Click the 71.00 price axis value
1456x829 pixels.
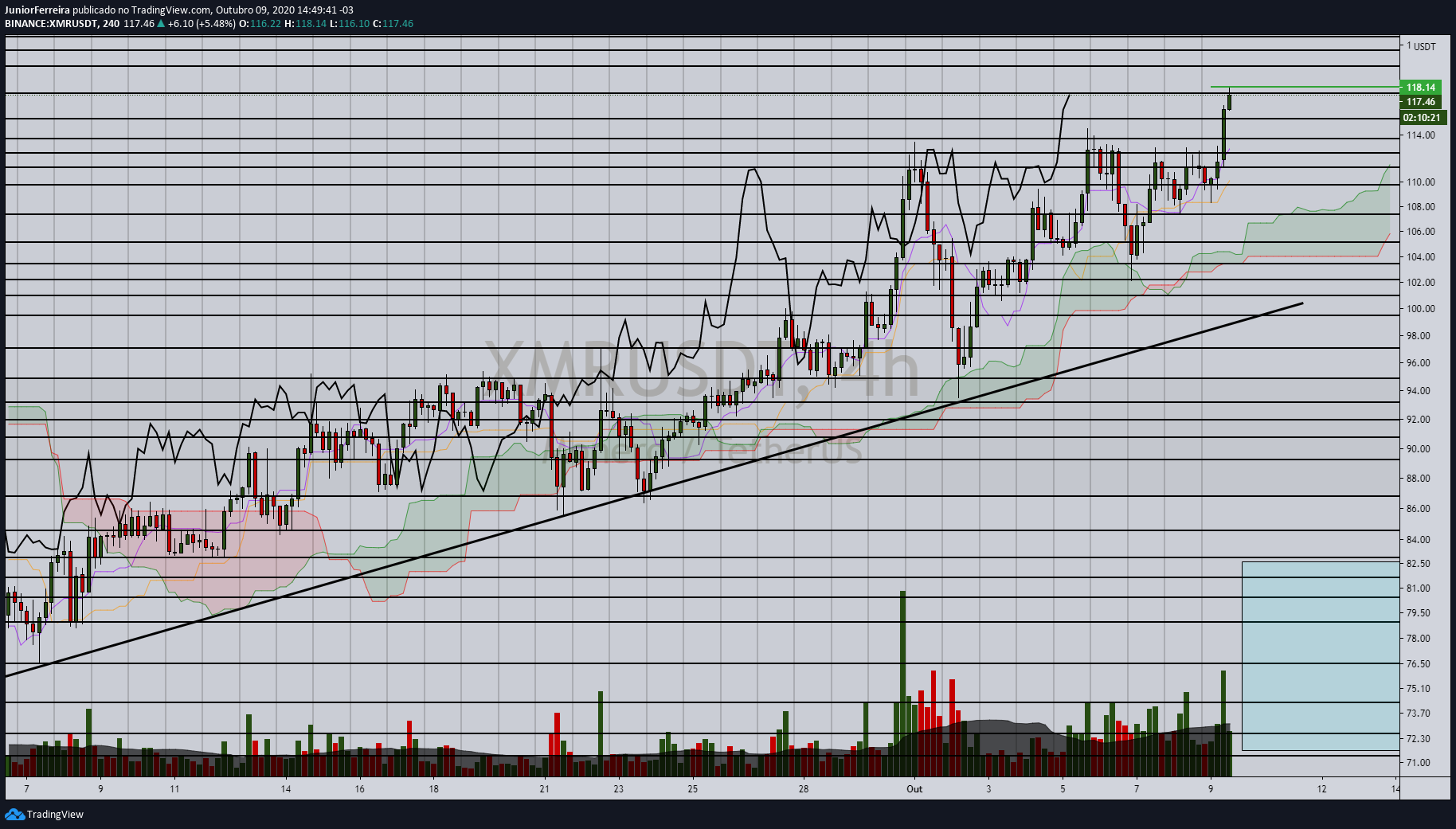coord(1419,763)
